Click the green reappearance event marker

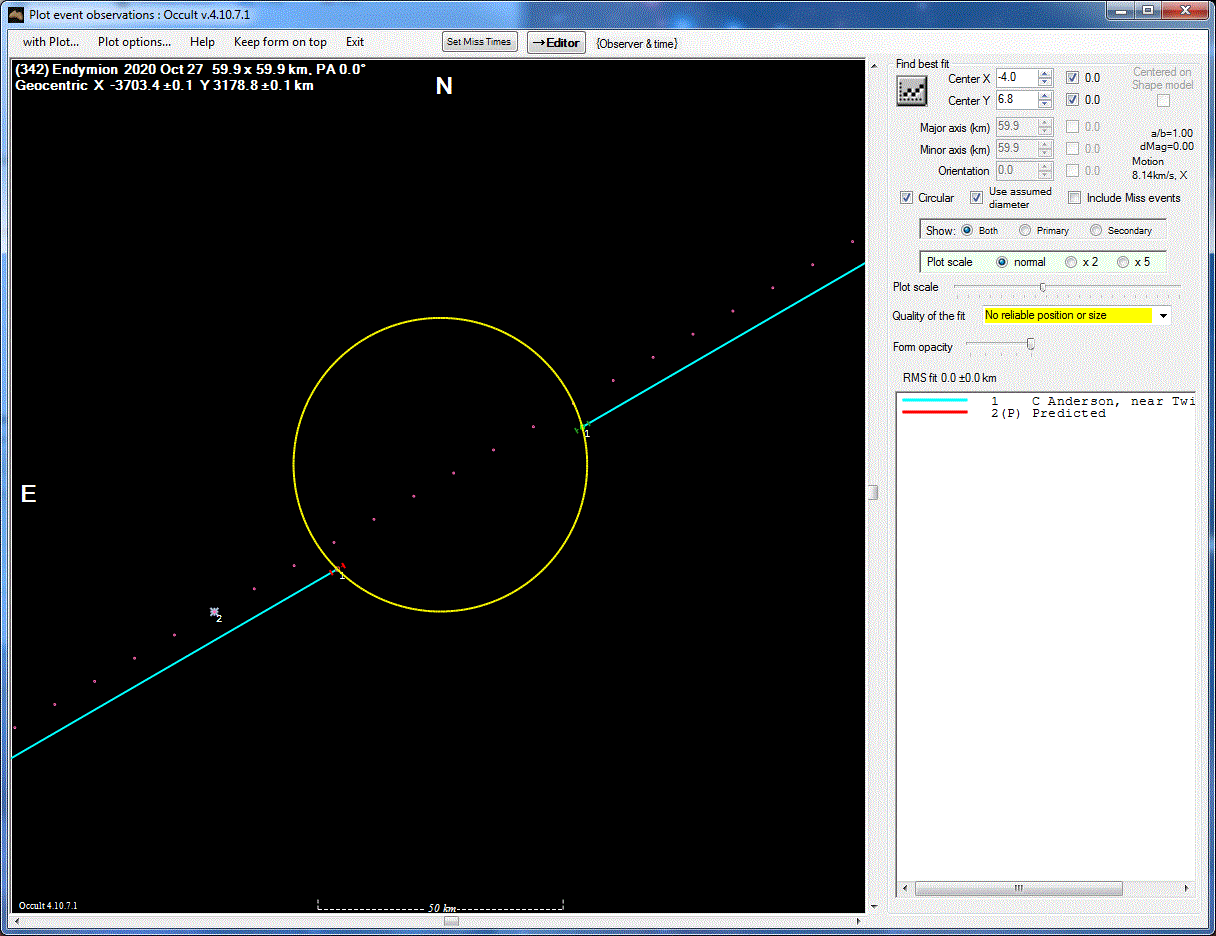point(581,428)
